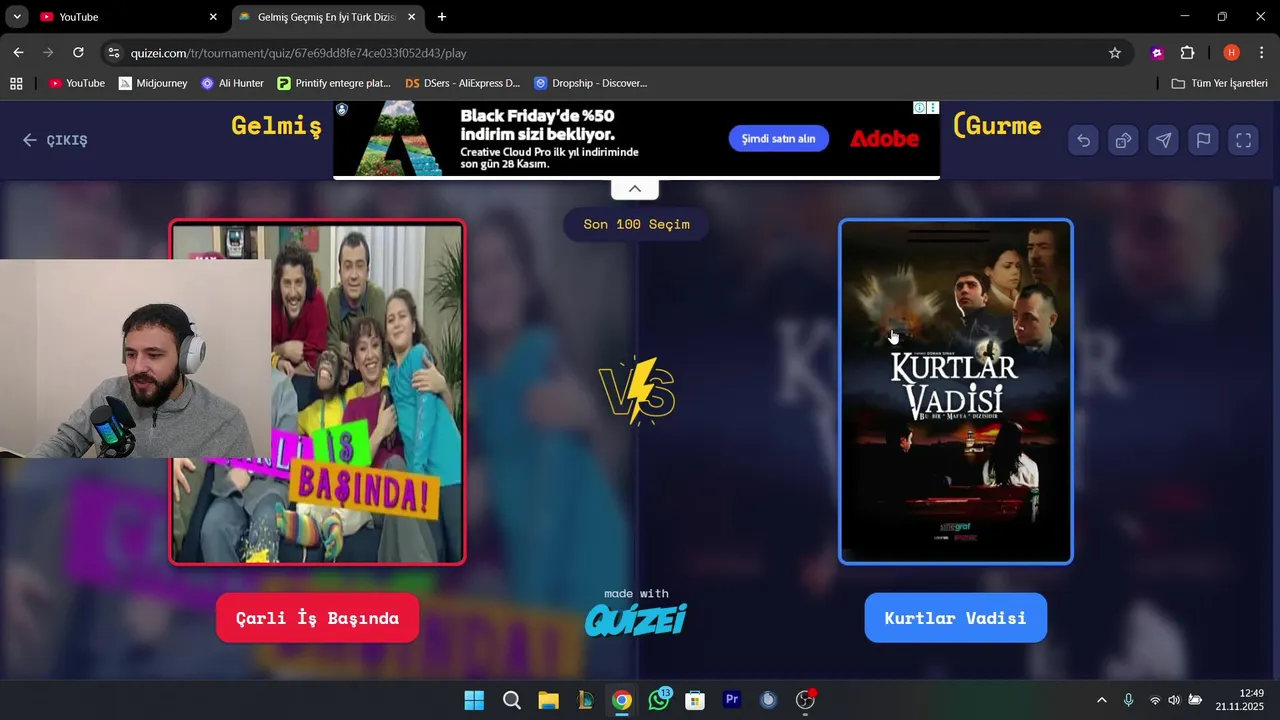
Task: Open the Midjourney bookmark
Action: click(153, 83)
